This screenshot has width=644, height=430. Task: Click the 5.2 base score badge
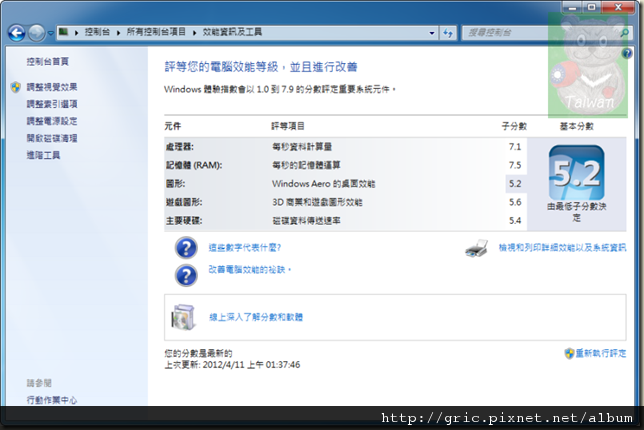click(576, 173)
